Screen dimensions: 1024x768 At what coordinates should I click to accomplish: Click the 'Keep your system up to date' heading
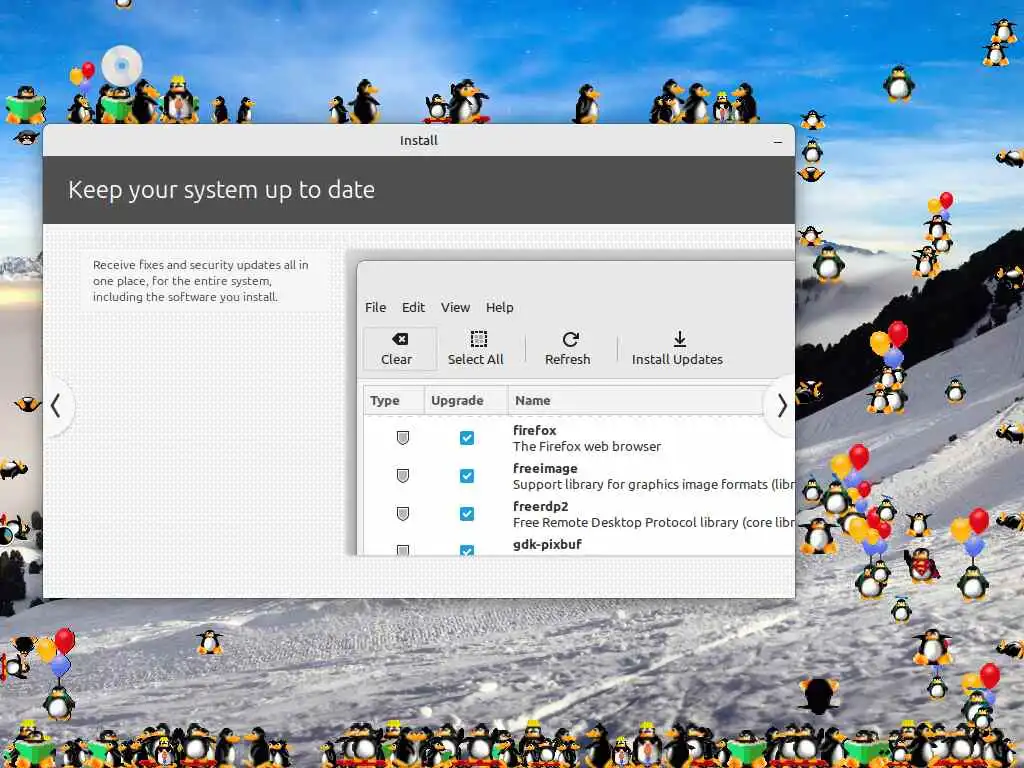pyautogui.click(x=221, y=189)
